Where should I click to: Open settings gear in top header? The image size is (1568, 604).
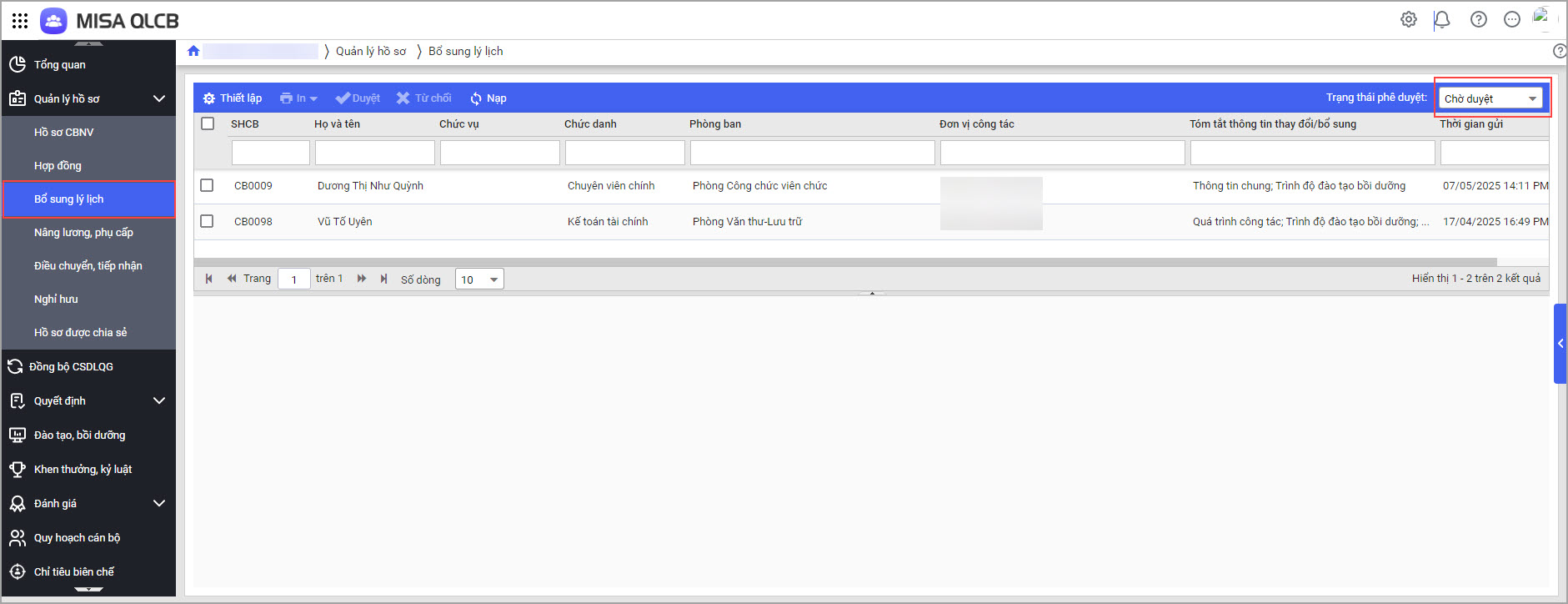point(1408,19)
